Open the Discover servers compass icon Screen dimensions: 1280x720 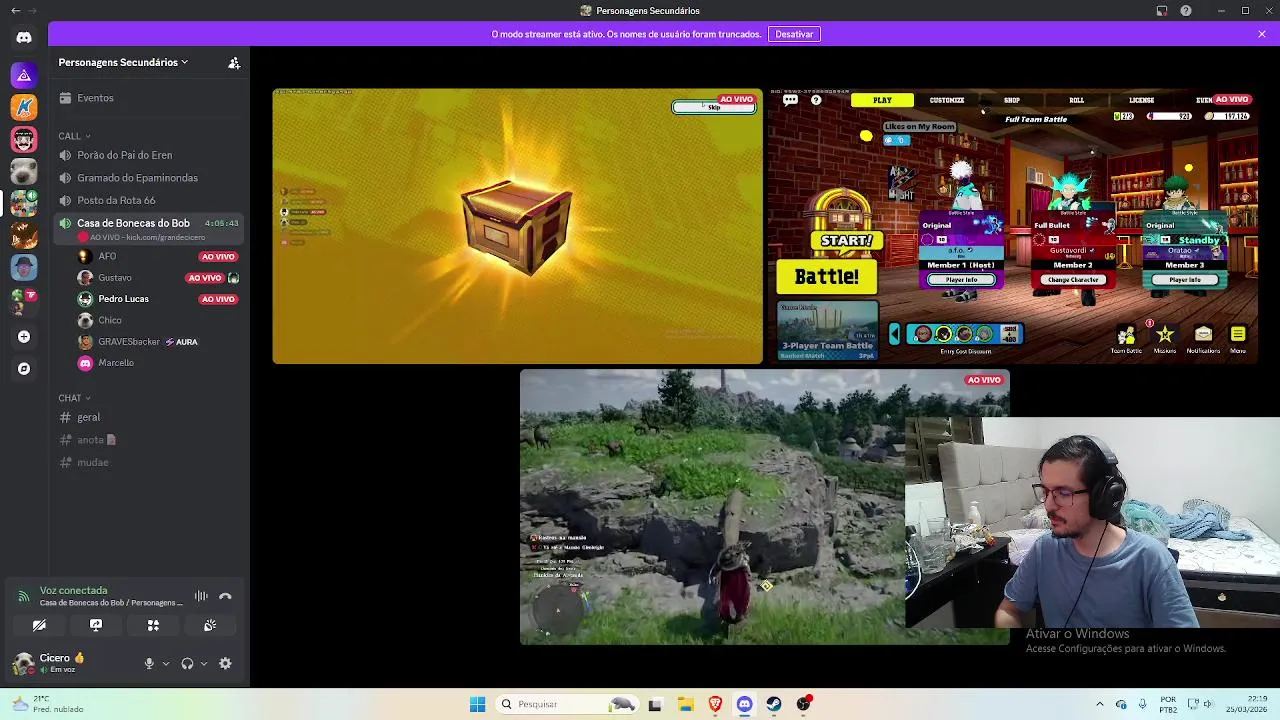coord(24,369)
